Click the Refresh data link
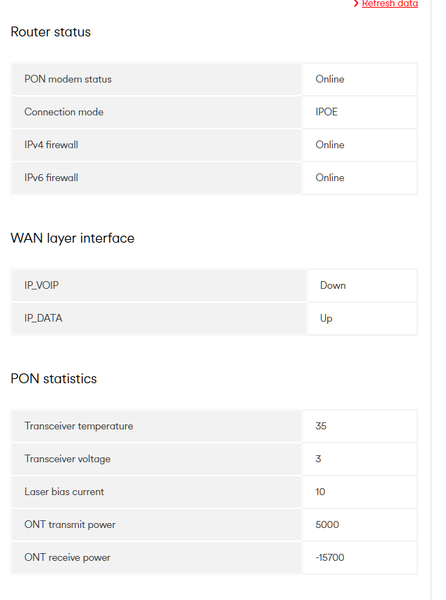 [390, 3]
